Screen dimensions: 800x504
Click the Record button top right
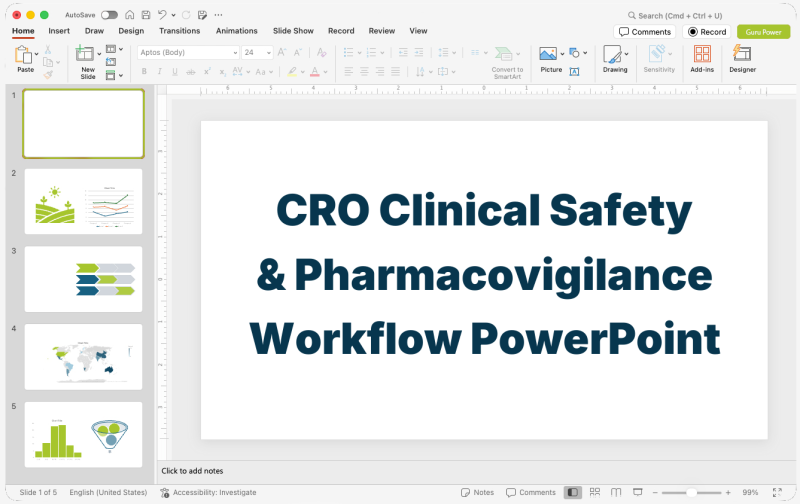707,32
